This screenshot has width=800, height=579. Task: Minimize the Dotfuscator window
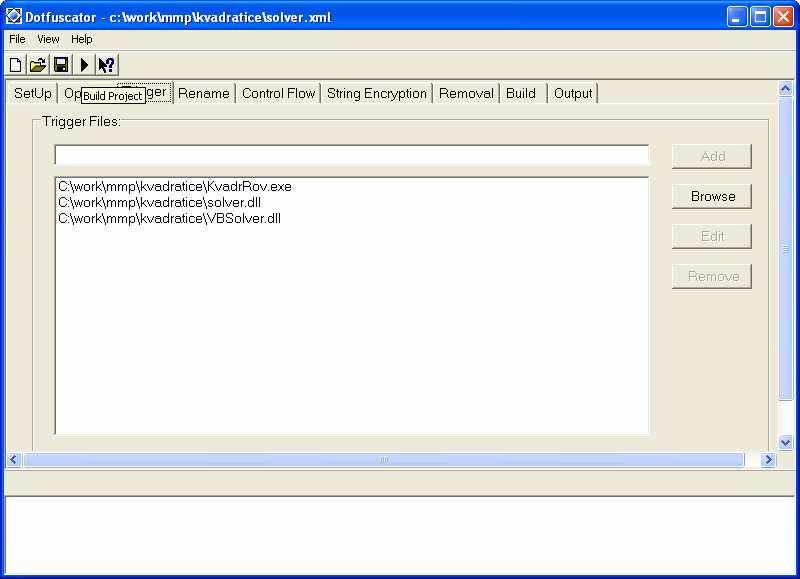tap(736, 17)
